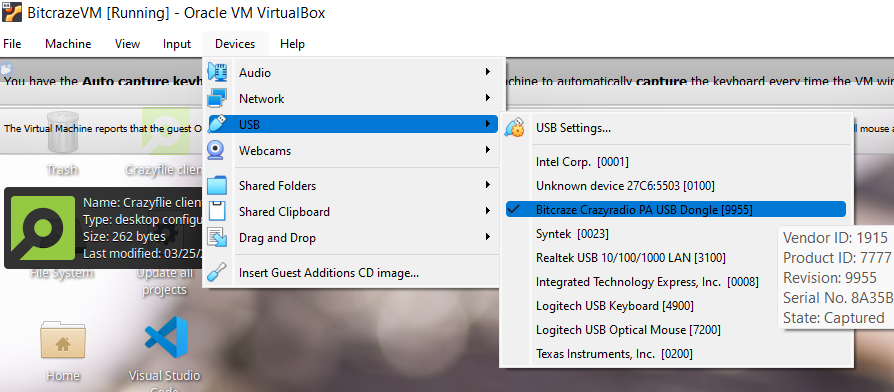The width and height of the screenshot is (894, 392).
Task: Attach Texas Instruments, Inc. [0200] device
Action: click(676, 353)
